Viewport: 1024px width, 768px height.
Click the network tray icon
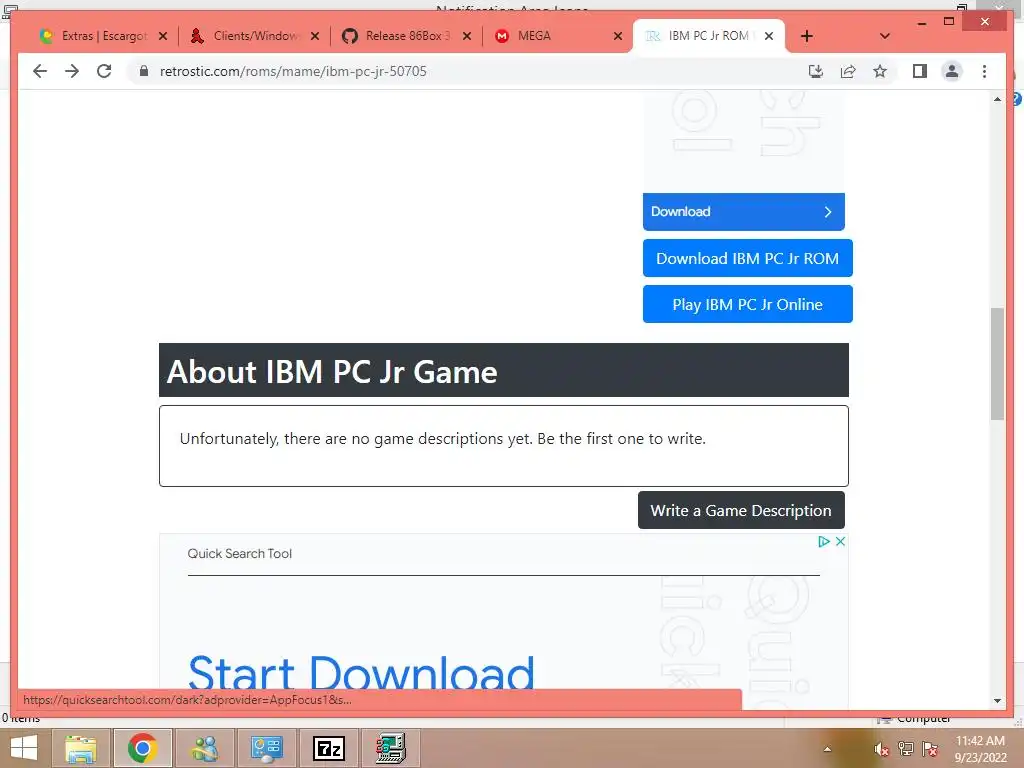click(x=906, y=748)
